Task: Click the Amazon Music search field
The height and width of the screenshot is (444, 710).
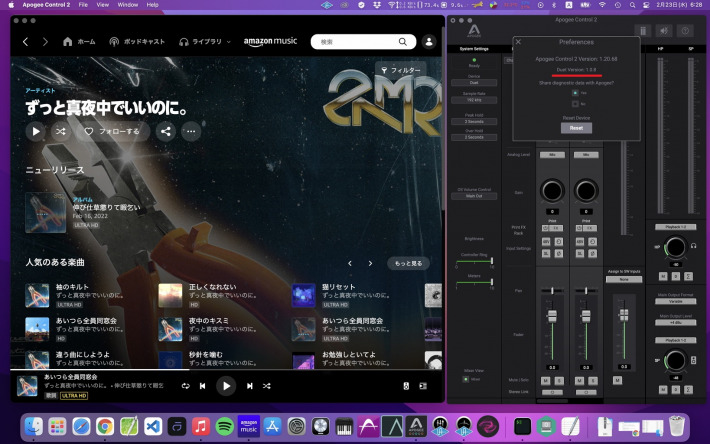Action: 360,42
